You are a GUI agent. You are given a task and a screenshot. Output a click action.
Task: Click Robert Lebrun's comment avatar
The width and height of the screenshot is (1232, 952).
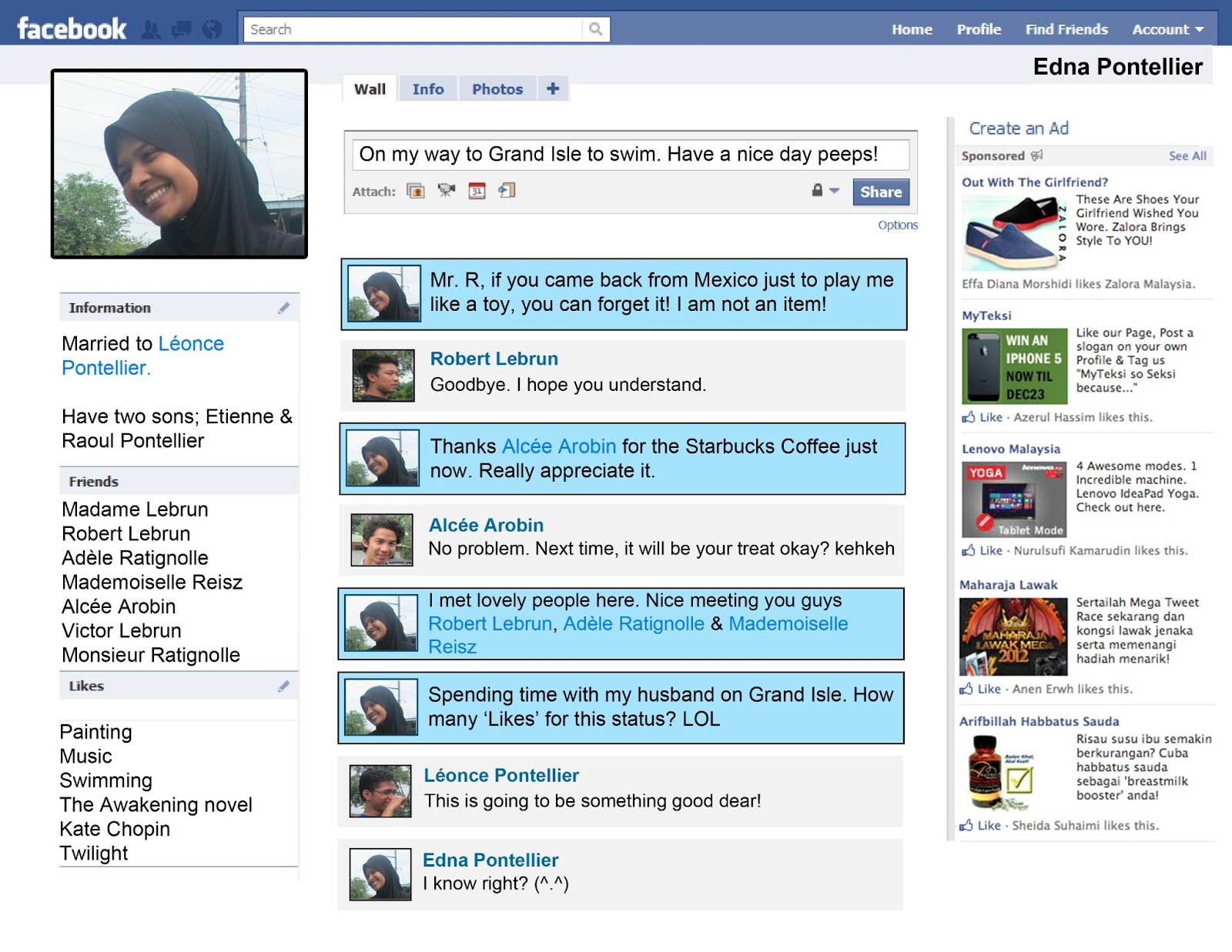pos(383,376)
